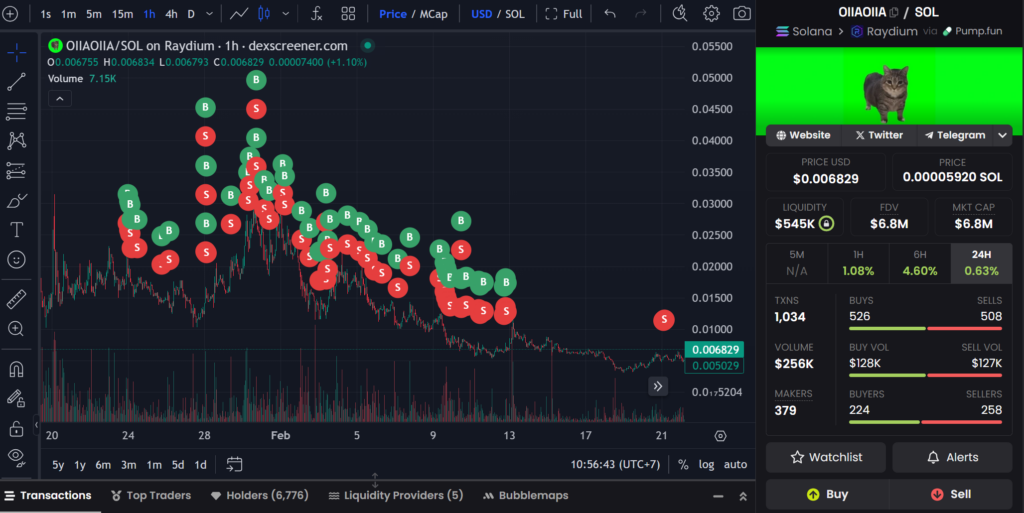The image size is (1024, 513).
Task: Select the 1H stats period
Action: (x=858, y=263)
